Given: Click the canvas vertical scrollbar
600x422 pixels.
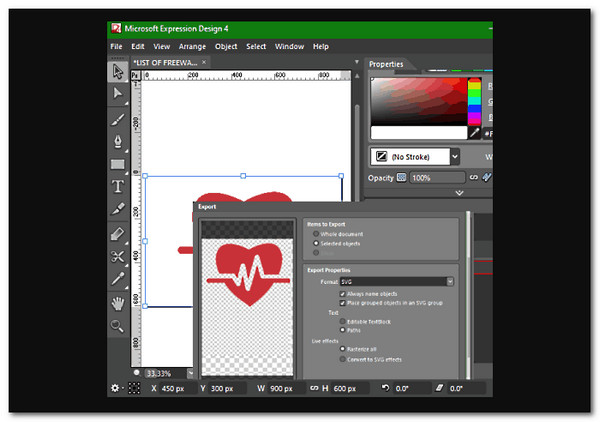Looking at the screenshot, I should point(357,153).
